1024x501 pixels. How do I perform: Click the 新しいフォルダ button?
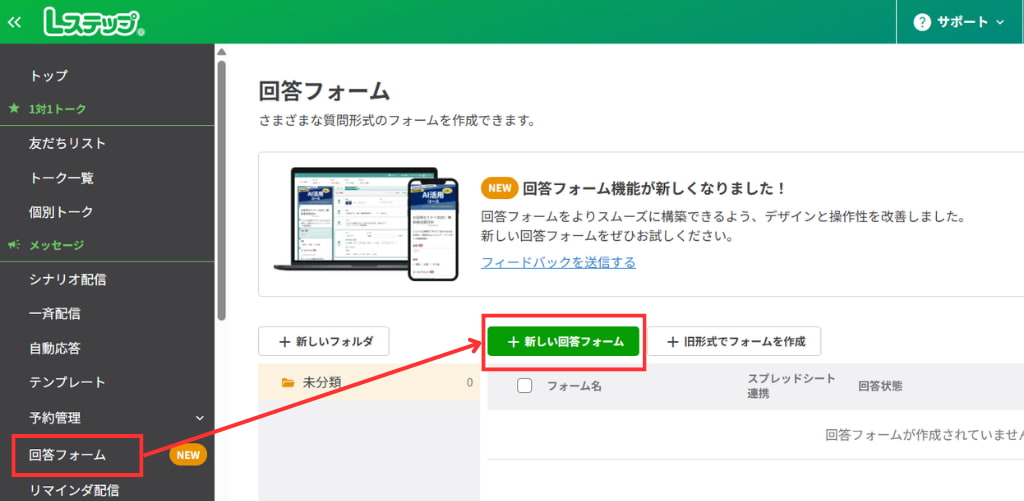[x=324, y=341]
